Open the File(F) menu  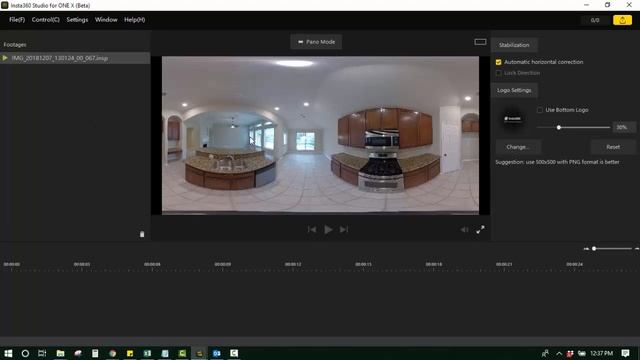[x=17, y=20]
